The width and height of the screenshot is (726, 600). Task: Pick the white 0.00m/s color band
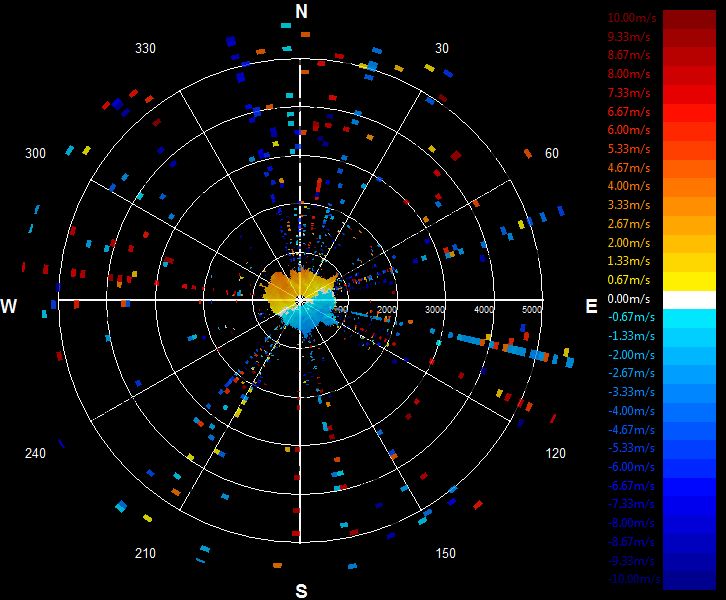(689, 300)
